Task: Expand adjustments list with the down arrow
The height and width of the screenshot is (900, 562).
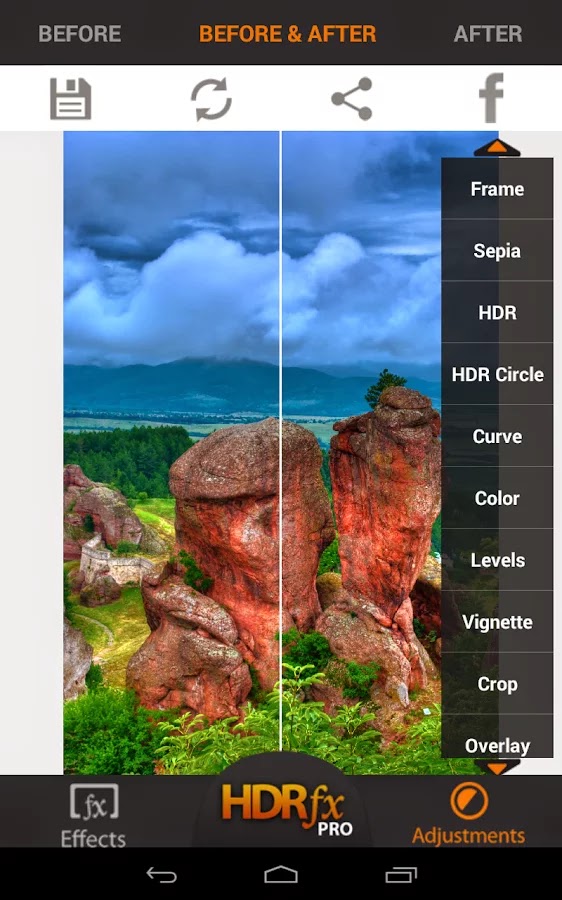Action: (497, 767)
